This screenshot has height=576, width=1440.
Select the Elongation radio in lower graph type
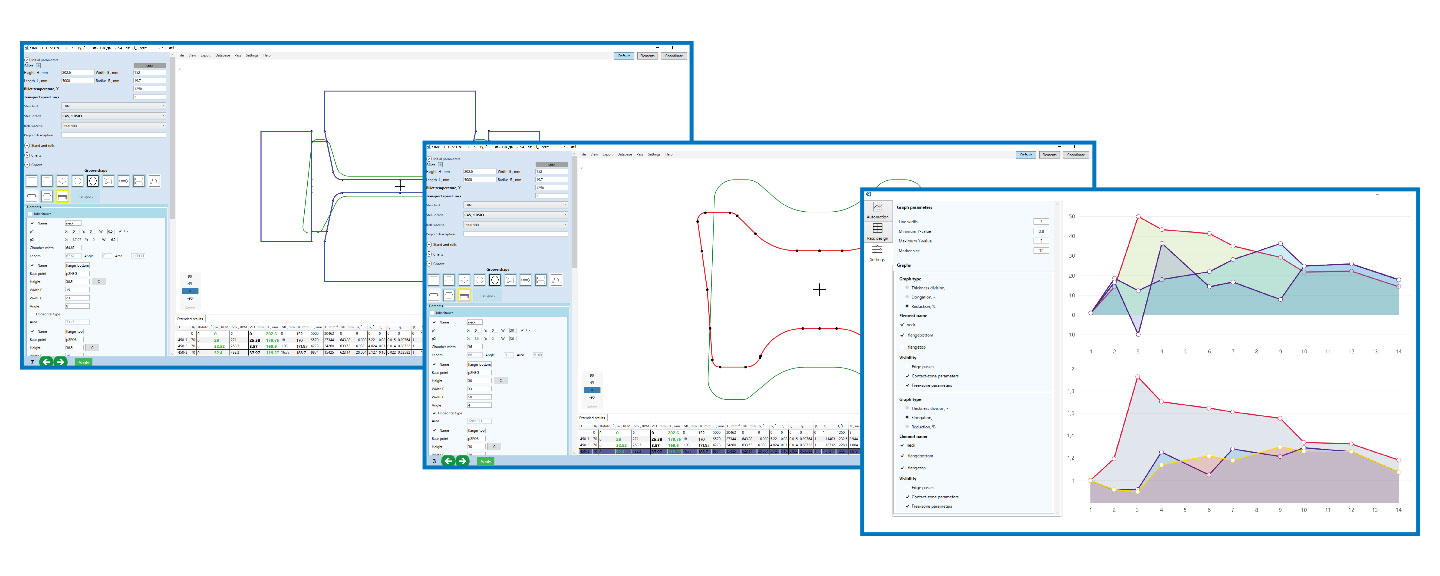point(908,417)
